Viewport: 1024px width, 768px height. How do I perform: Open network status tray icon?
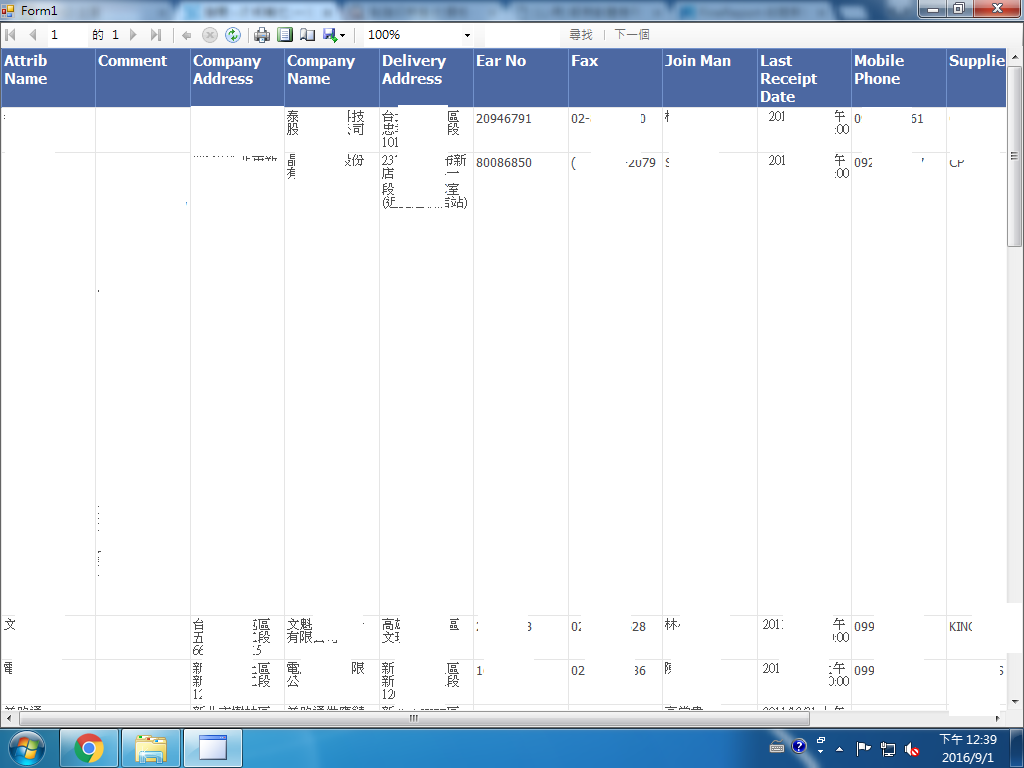tap(888, 749)
